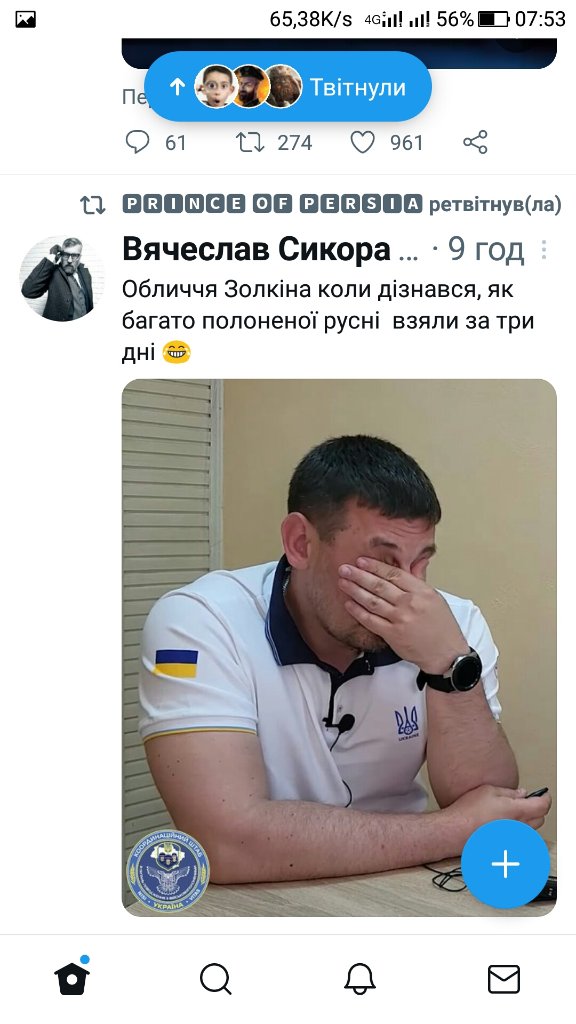The height and width of the screenshot is (1024, 576).
Task: Tap the Вячеслав Сикора author name
Action: 256,249
